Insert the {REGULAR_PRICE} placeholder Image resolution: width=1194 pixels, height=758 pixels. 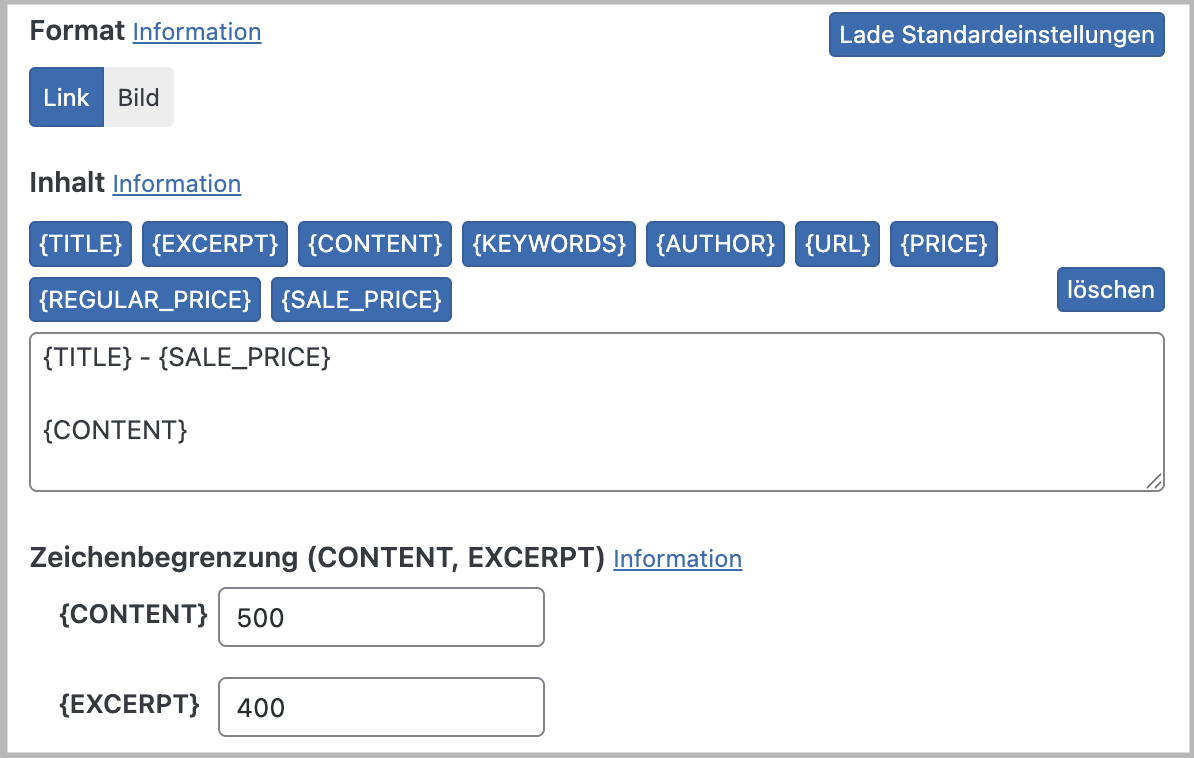pos(144,298)
